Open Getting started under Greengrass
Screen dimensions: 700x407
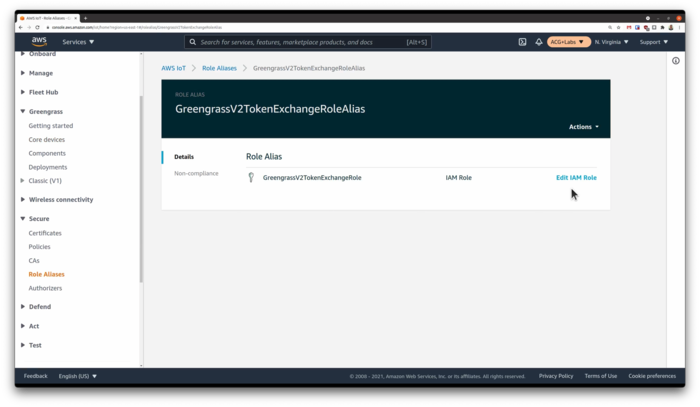(x=51, y=126)
